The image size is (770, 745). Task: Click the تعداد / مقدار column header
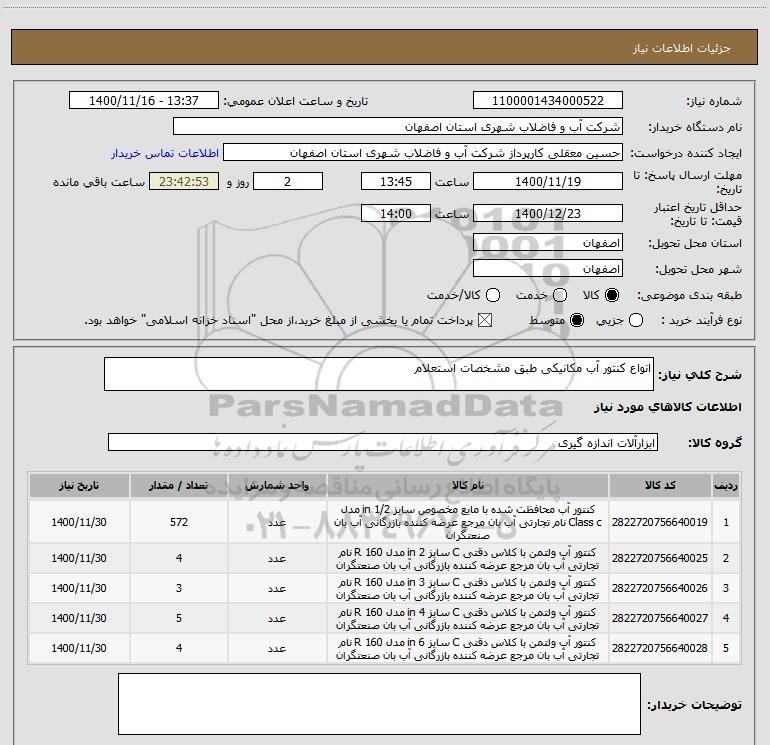(x=179, y=485)
